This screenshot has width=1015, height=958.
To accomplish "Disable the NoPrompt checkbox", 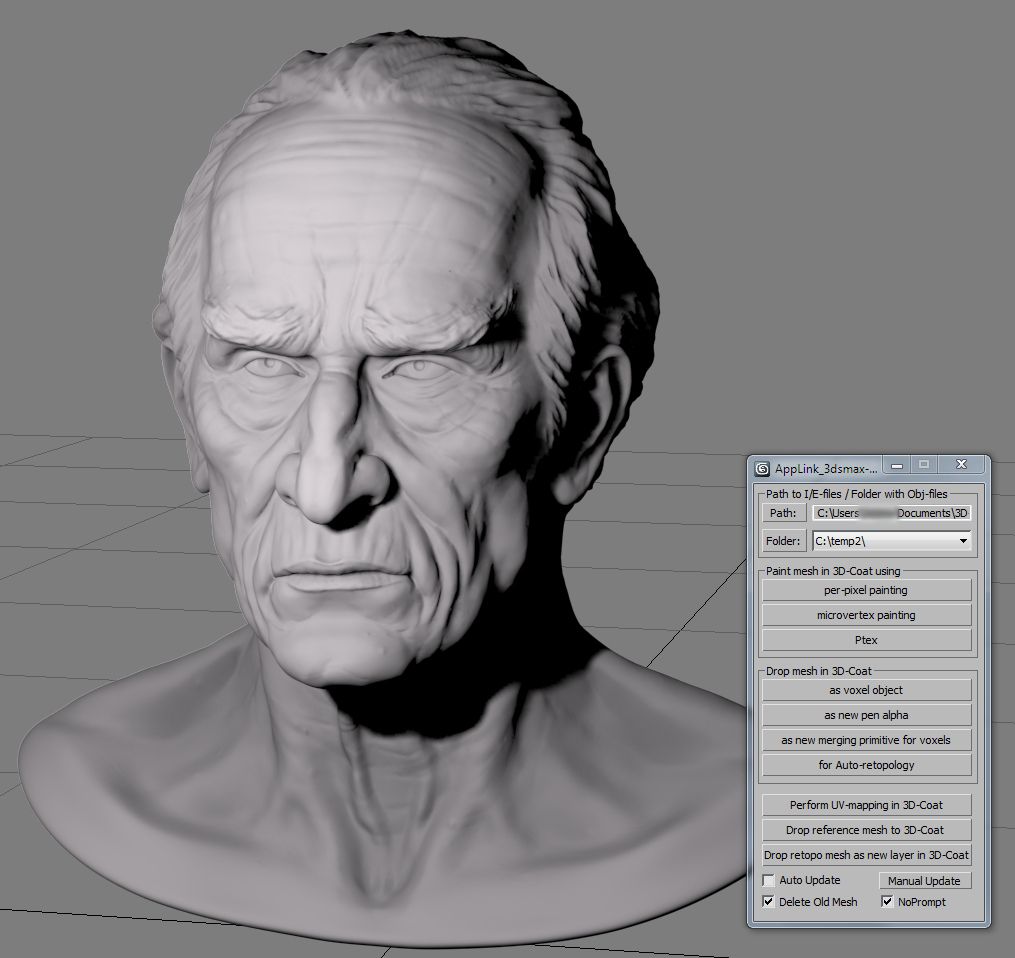I will (x=886, y=901).
